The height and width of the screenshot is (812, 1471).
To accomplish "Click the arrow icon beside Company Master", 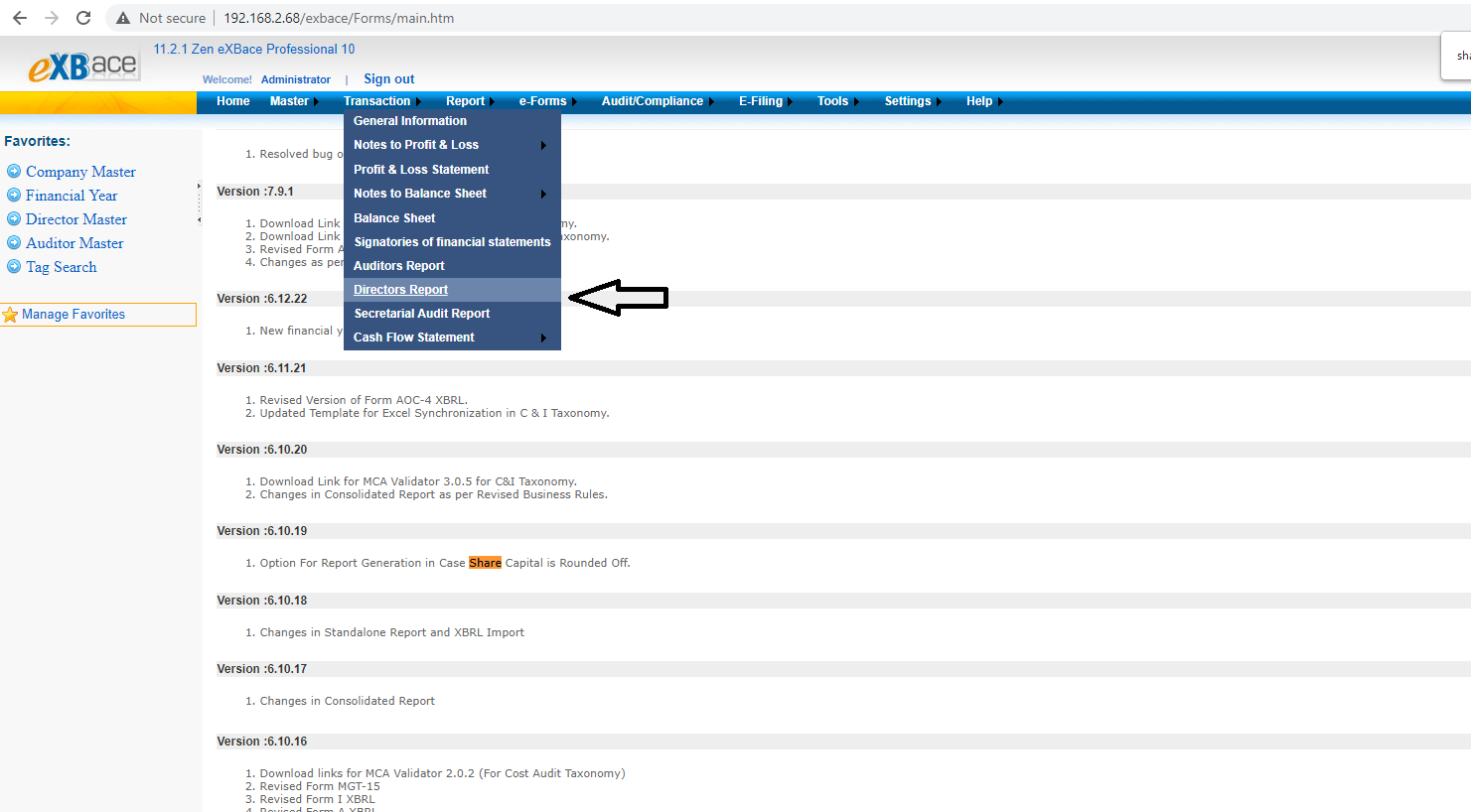I will point(14,171).
